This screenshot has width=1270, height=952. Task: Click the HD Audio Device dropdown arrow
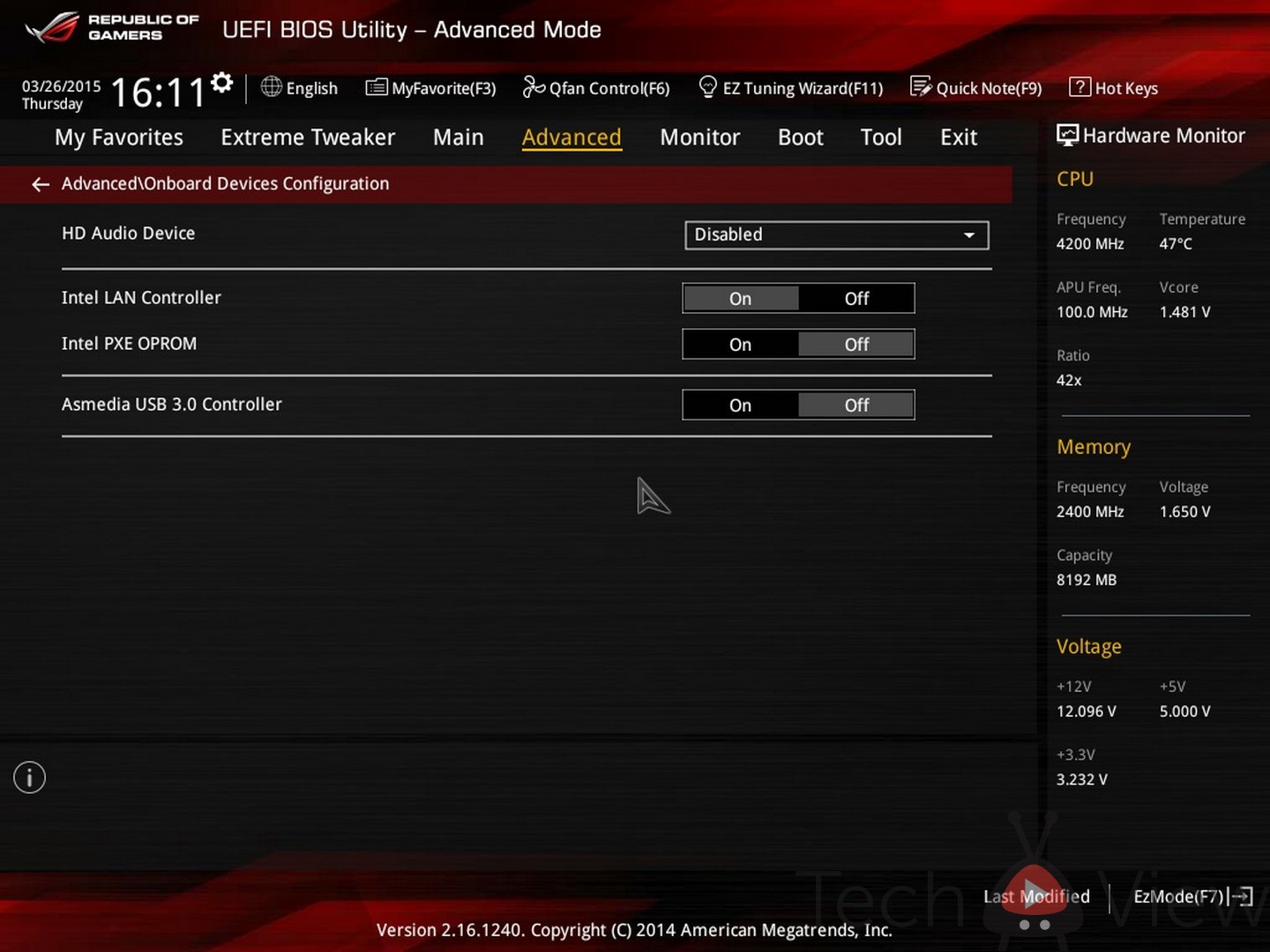coord(969,235)
